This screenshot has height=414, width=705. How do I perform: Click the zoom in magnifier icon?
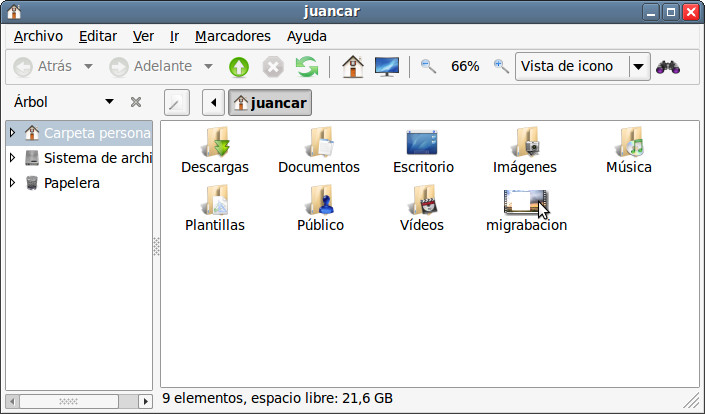tap(501, 67)
